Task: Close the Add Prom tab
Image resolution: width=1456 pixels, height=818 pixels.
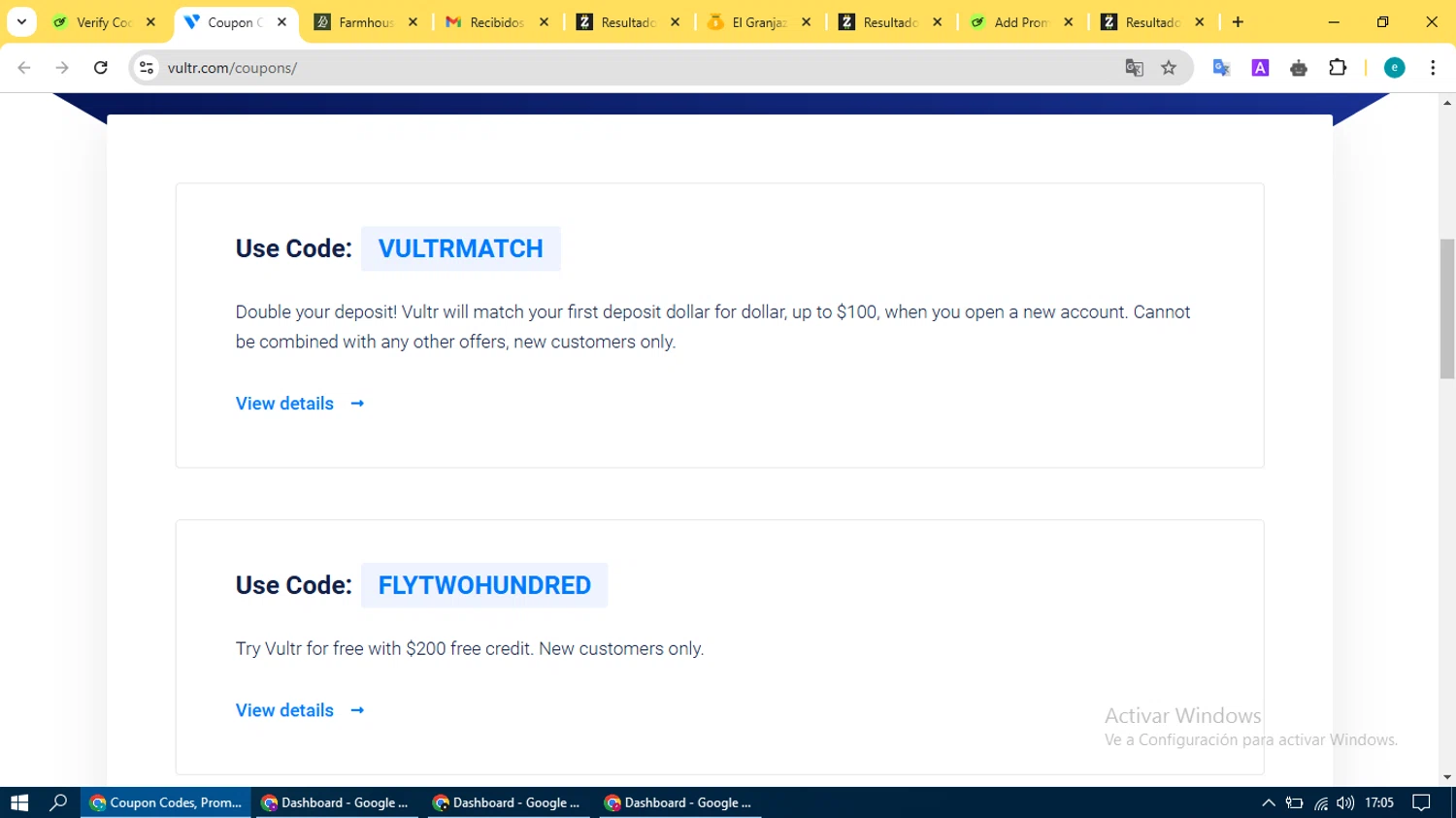Action: click(1068, 22)
